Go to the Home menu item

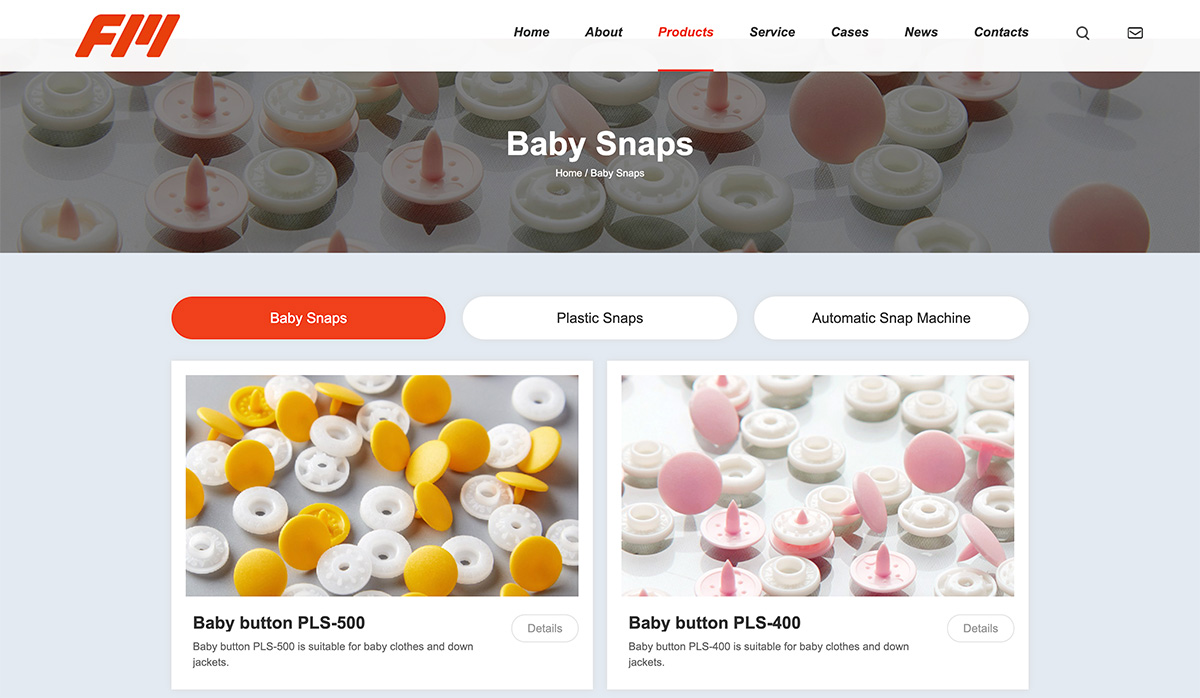pyautogui.click(x=531, y=32)
